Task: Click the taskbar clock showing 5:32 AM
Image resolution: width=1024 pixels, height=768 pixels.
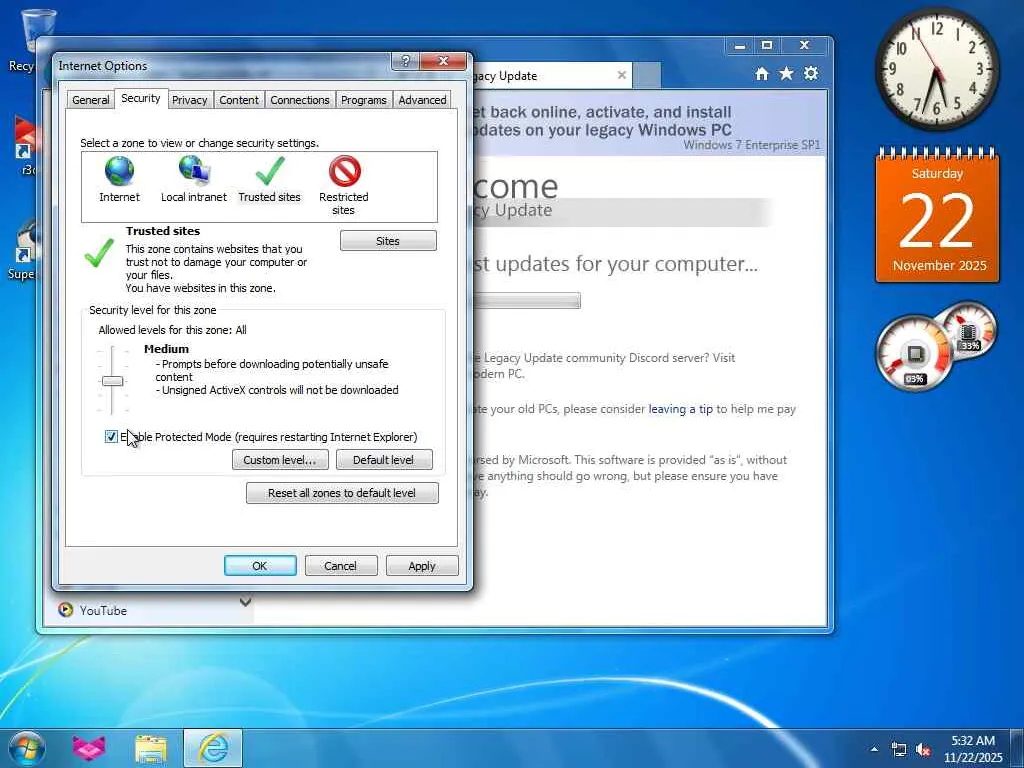Action: pyautogui.click(x=972, y=749)
